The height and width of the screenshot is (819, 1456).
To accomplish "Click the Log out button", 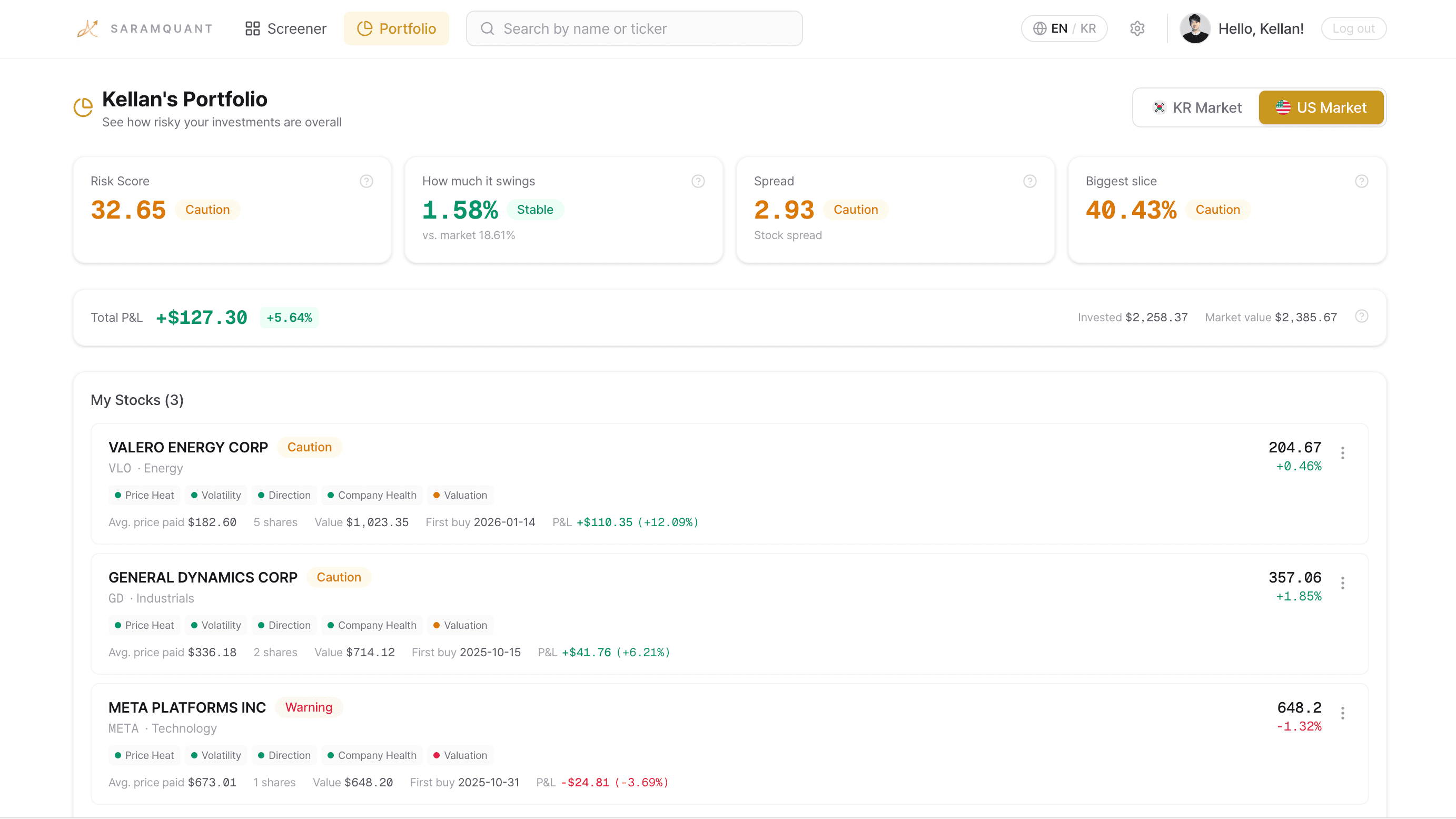I will (x=1354, y=28).
